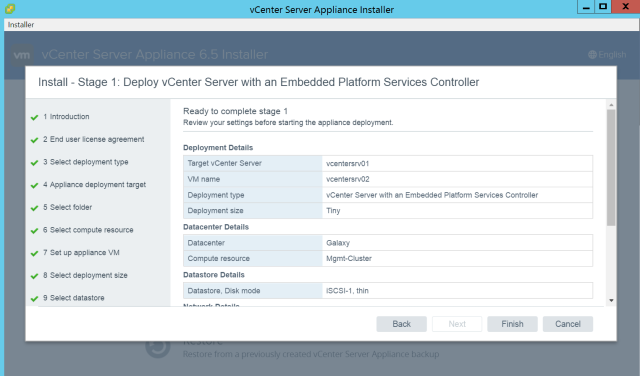Click the datastore value iSCSI-1, thin
Screen dimensions: 640x376
pos(347,291)
